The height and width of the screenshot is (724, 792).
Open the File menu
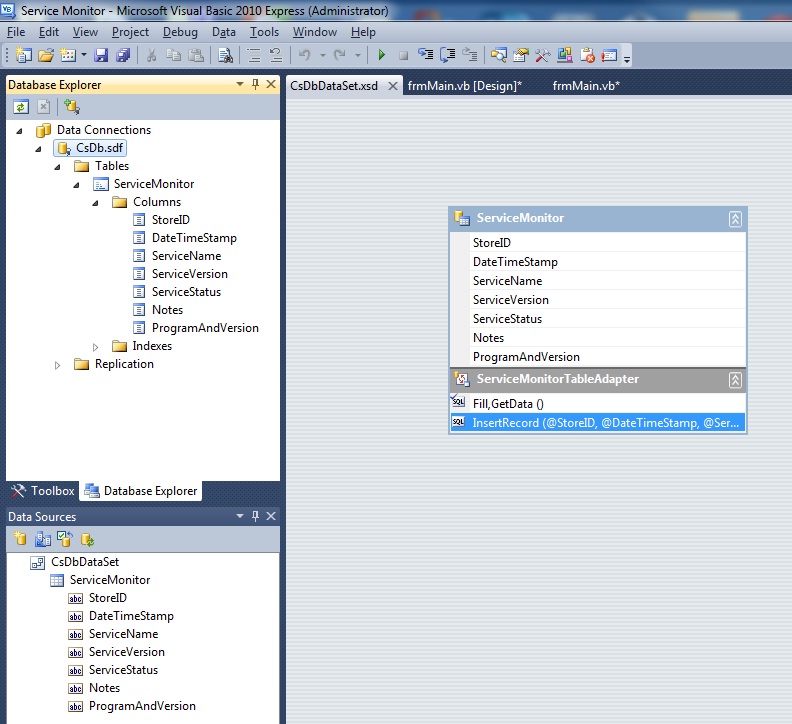click(16, 32)
